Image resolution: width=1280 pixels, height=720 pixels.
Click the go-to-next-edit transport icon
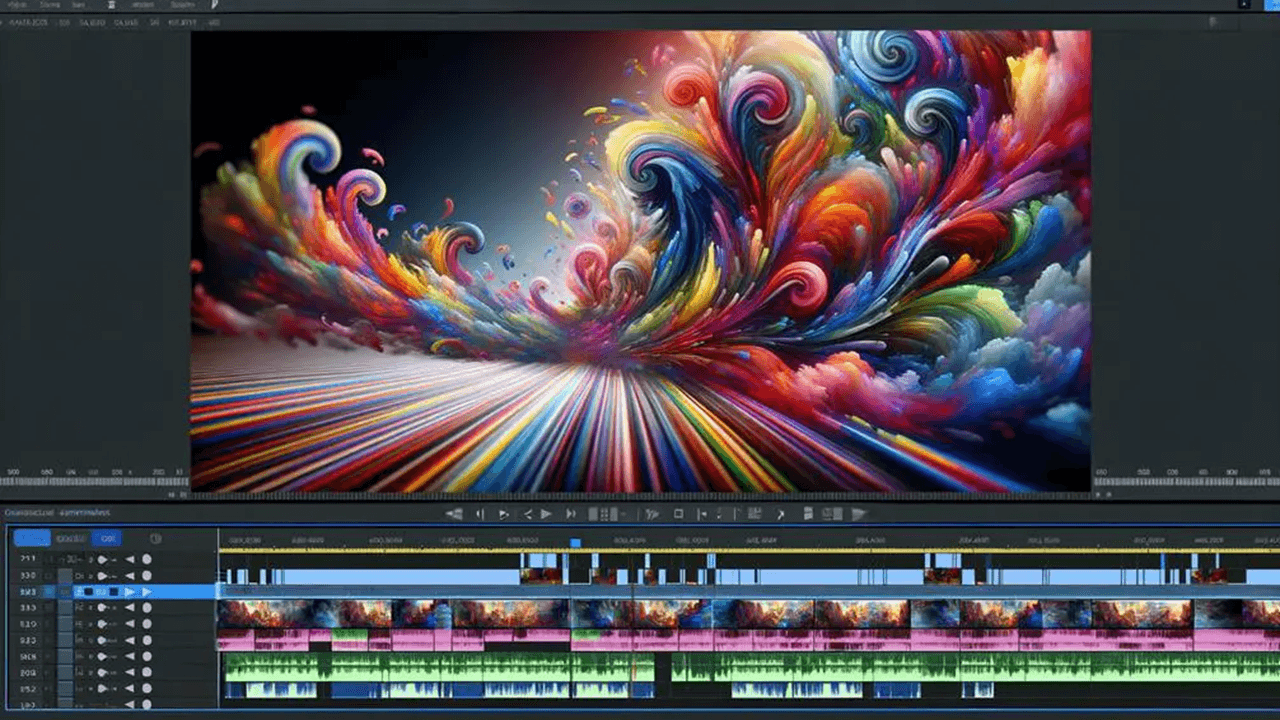[570, 513]
